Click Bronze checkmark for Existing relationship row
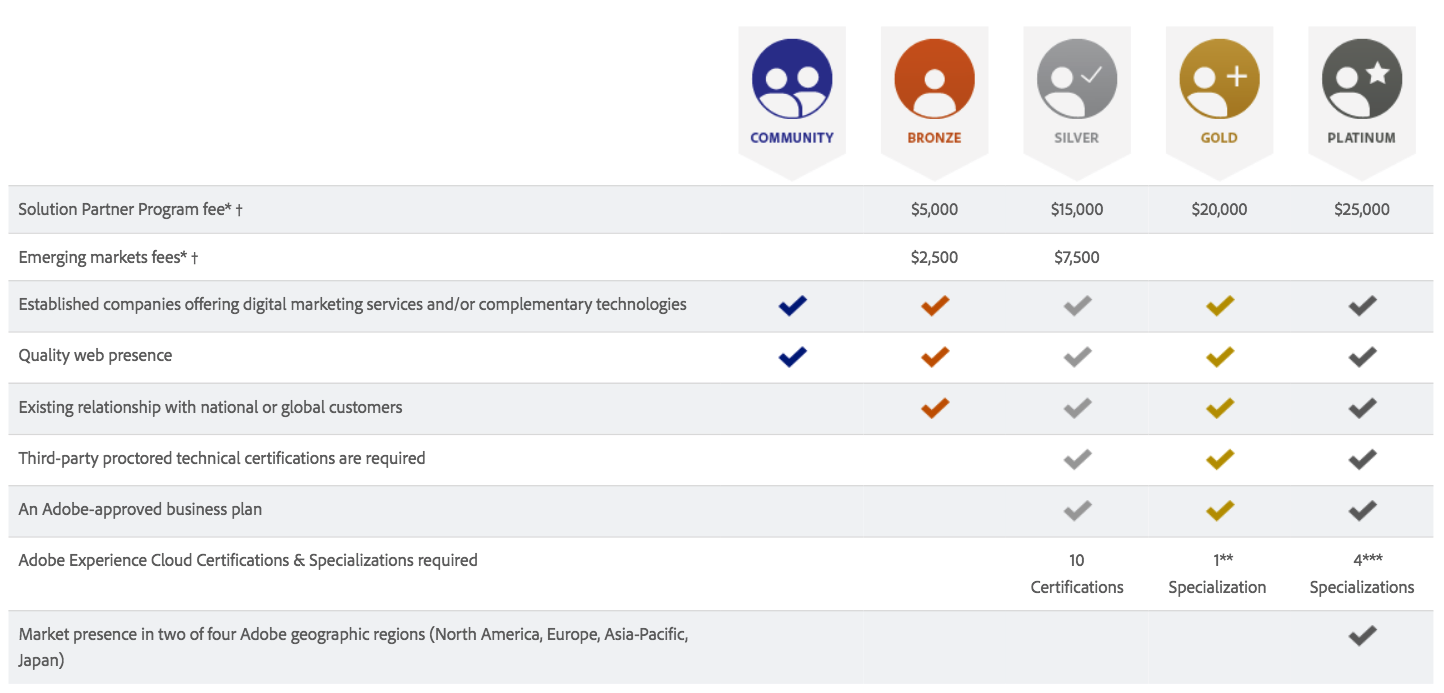 (x=934, y=407)
